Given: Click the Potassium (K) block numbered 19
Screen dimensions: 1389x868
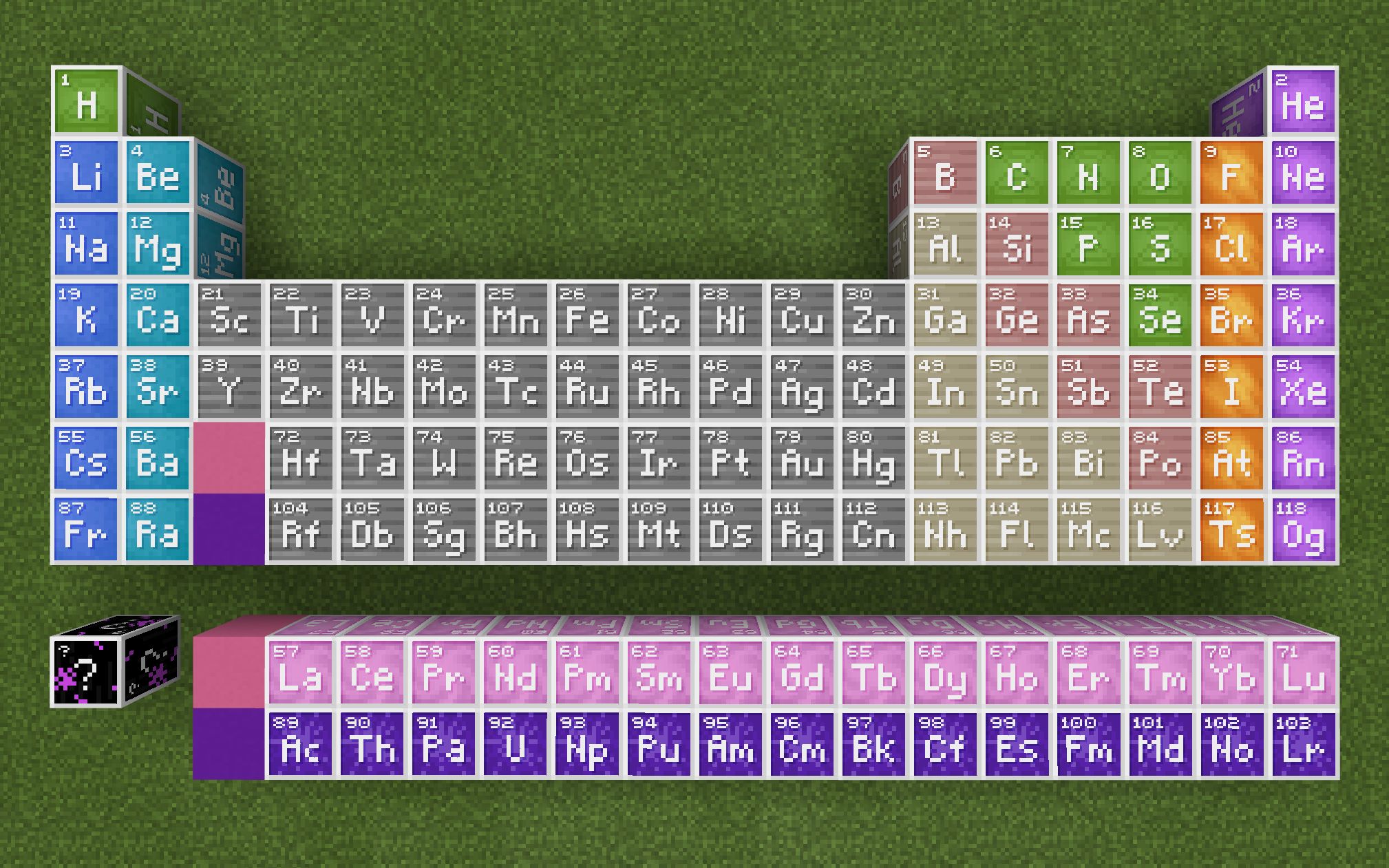Looking at the screenshot, I should coord(86,315).
